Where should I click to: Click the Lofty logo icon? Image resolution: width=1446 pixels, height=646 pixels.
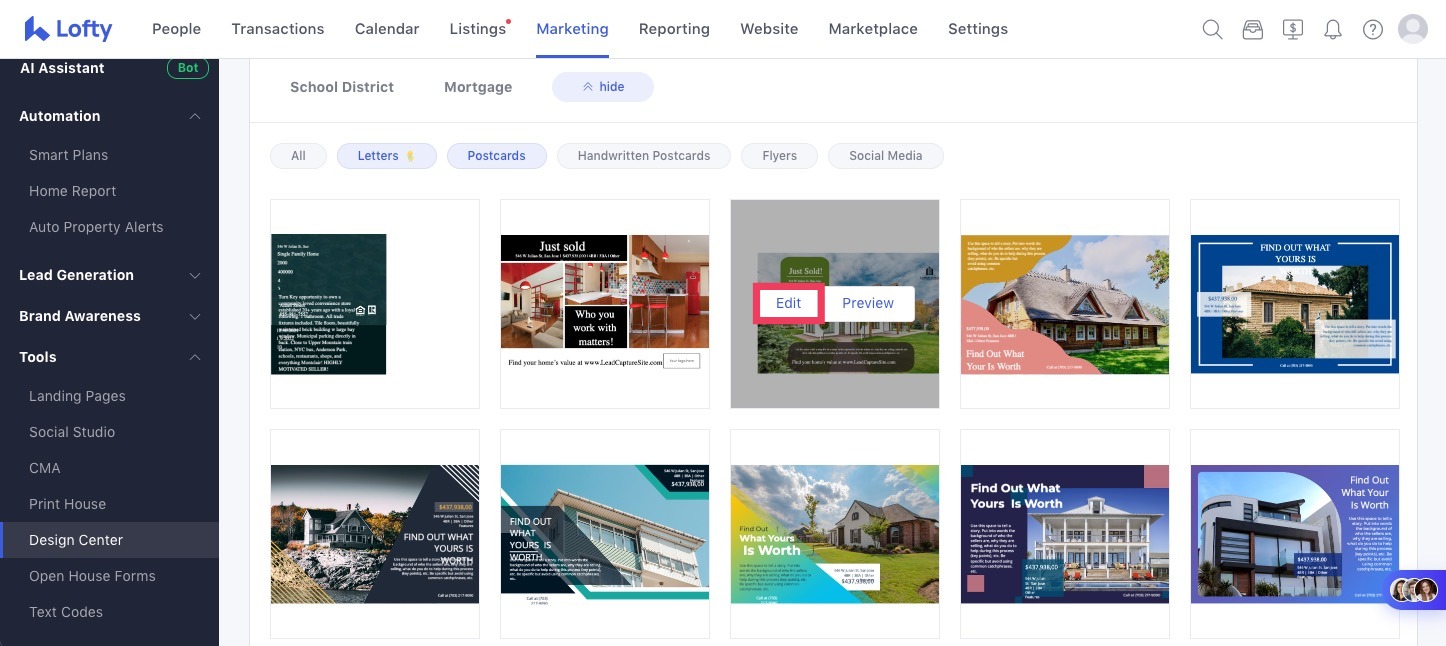37,29
